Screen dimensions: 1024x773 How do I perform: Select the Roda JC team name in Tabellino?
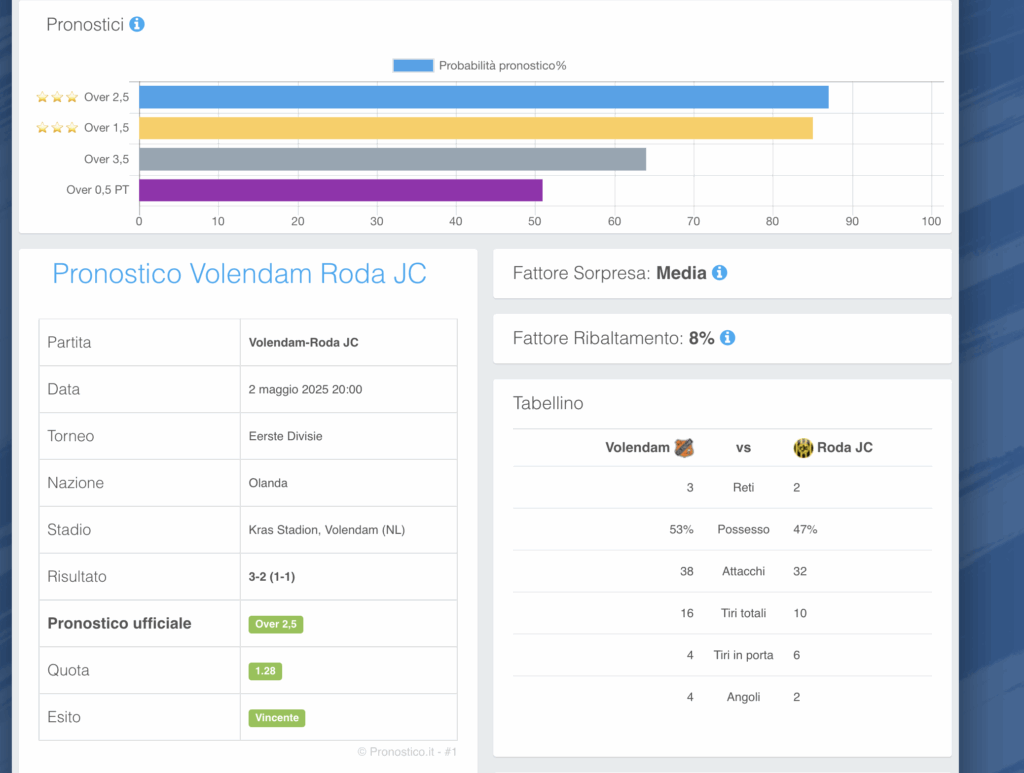click(x=844, y=448)
